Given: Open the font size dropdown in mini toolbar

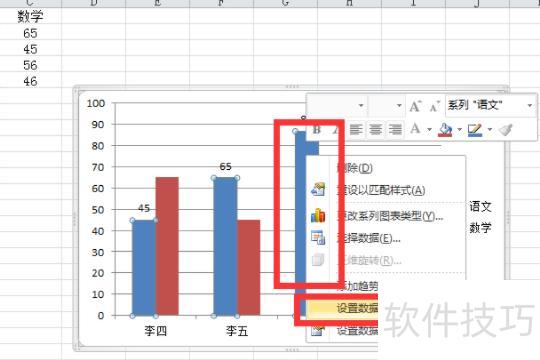Looking at the screenshot, I should (399, 105).
